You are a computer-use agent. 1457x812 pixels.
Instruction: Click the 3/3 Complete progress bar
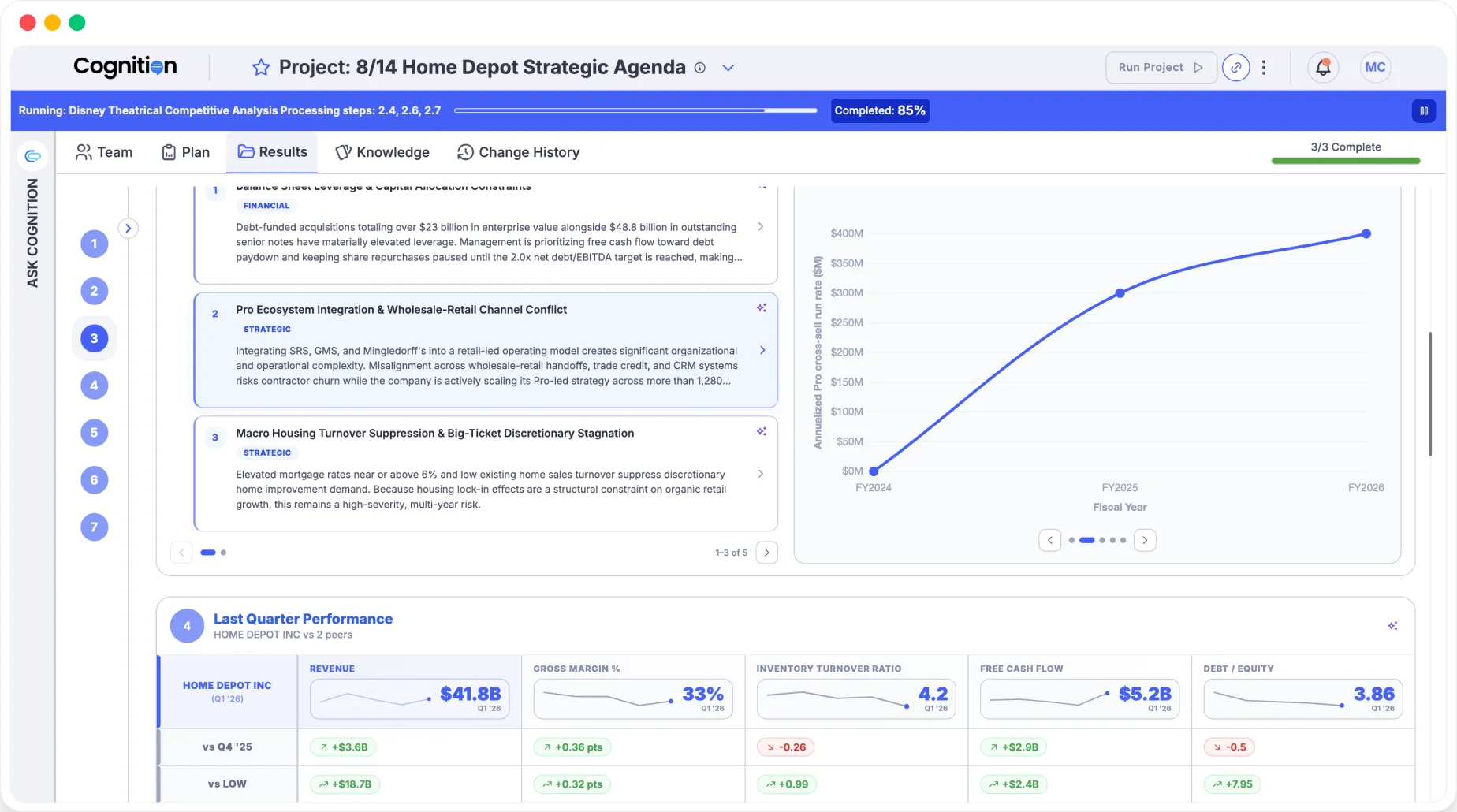[x=1346, y=161]
